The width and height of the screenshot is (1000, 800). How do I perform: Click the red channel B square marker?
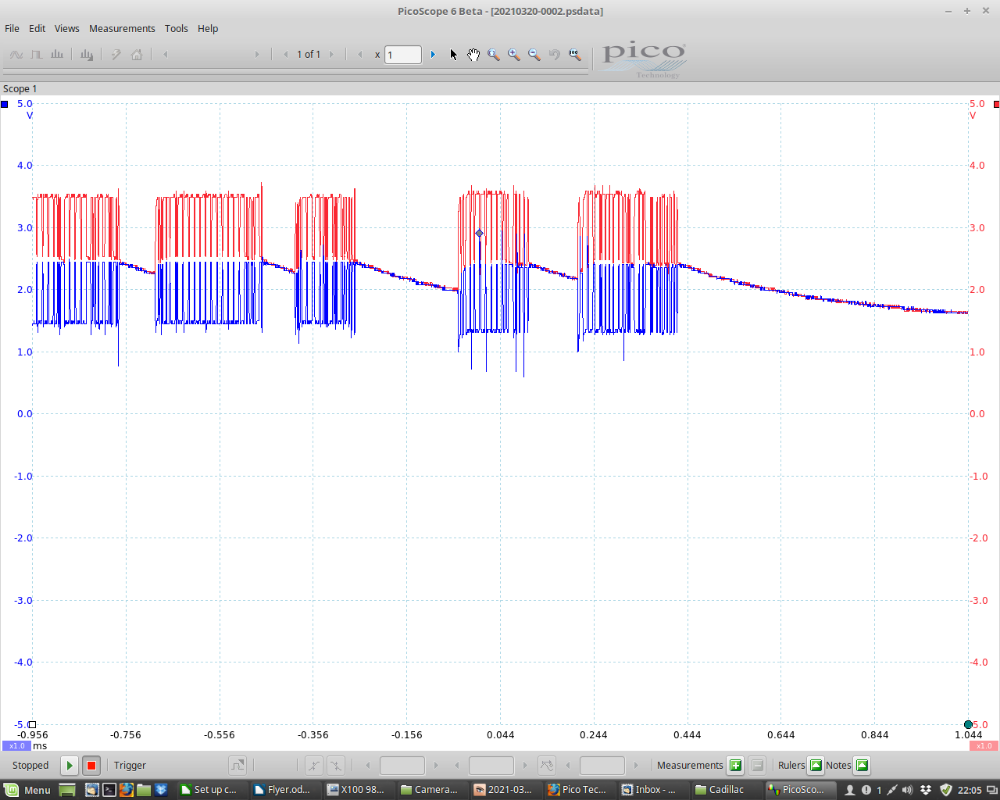coord(995,104)
